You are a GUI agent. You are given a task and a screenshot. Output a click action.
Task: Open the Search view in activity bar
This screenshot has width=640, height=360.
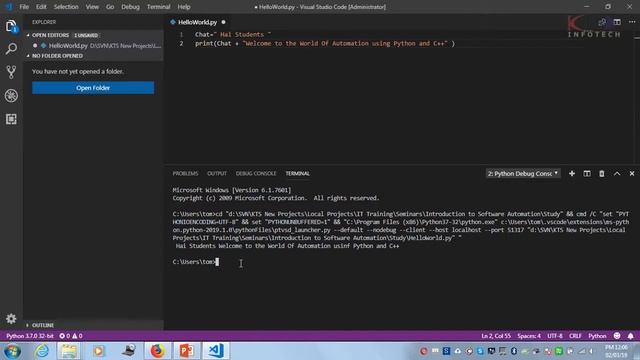11,49
